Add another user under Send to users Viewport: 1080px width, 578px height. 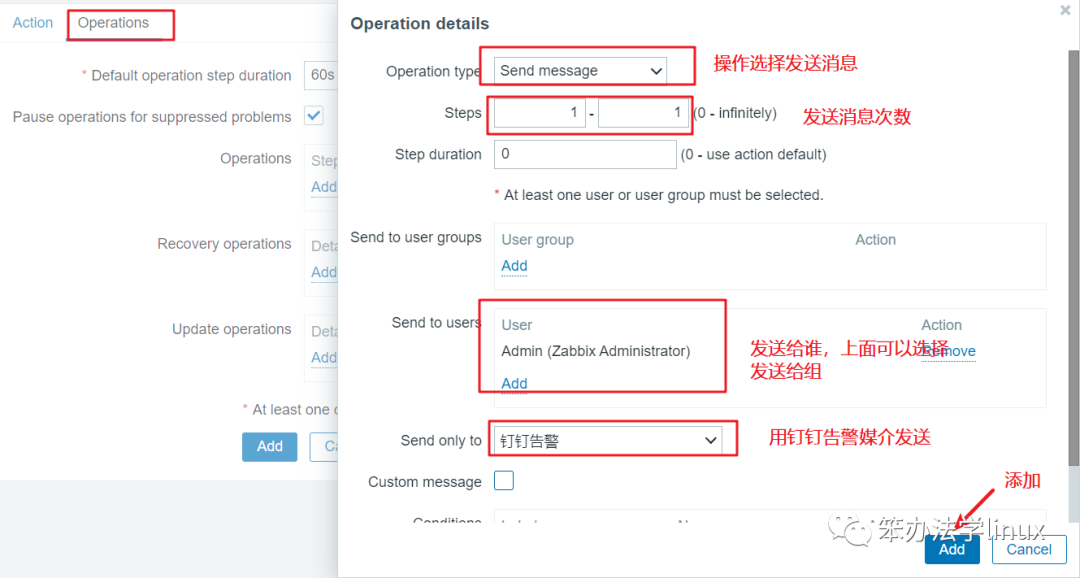[x=514, y=384]
